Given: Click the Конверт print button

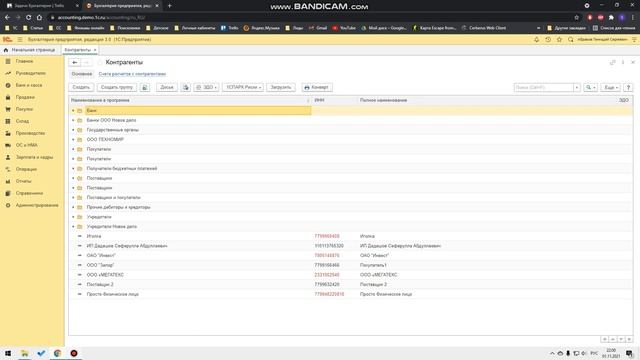Looking at the screenshot, I should click(x=317, y=87).
